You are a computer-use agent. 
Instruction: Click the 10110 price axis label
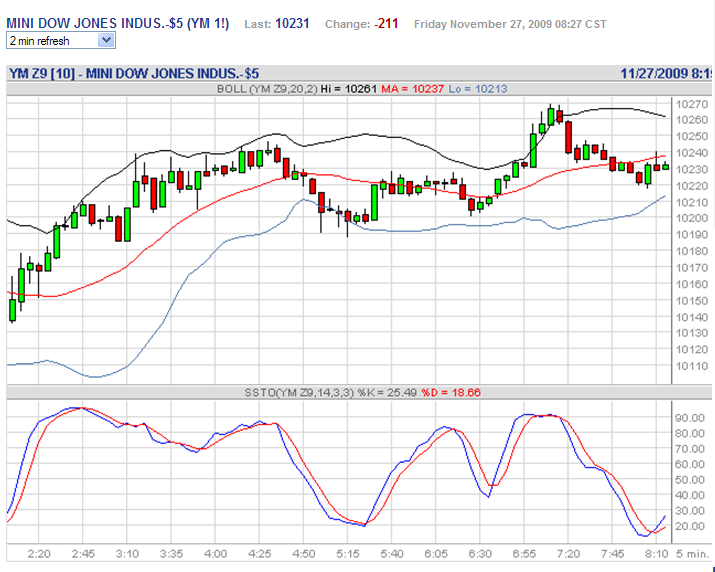pos(692,366)
